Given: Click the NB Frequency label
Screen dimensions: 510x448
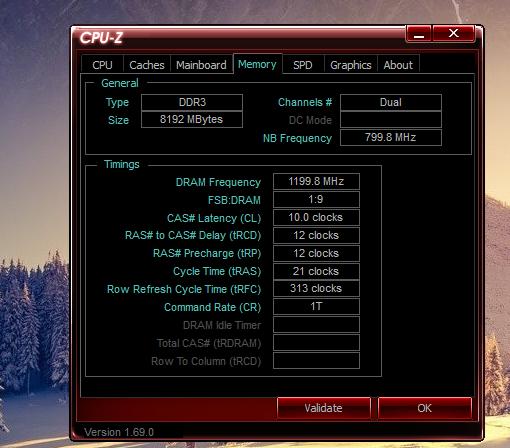Looking at the screenshot, I should coord(297,138).
